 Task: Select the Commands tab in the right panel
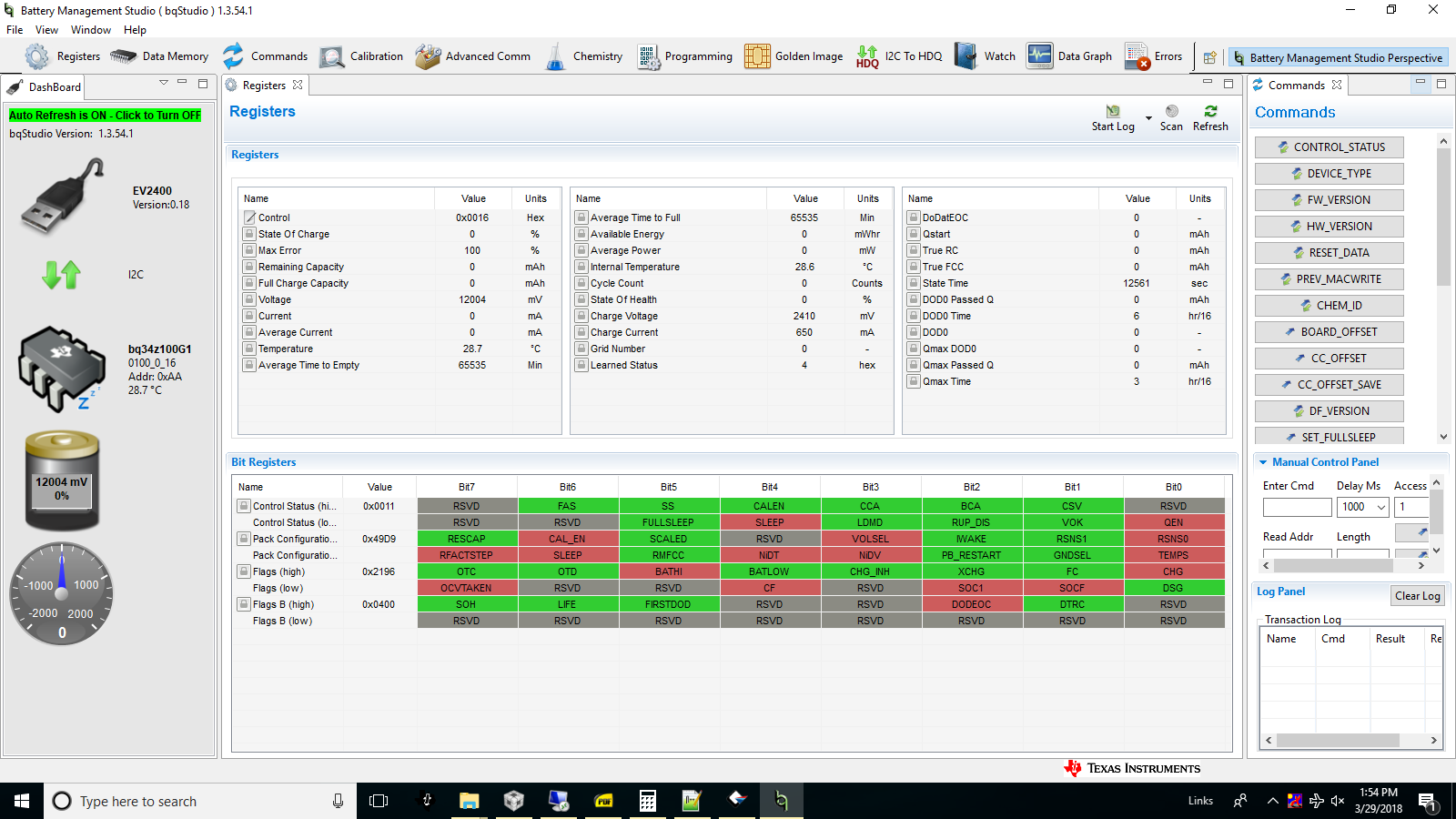coord(1297,86)
